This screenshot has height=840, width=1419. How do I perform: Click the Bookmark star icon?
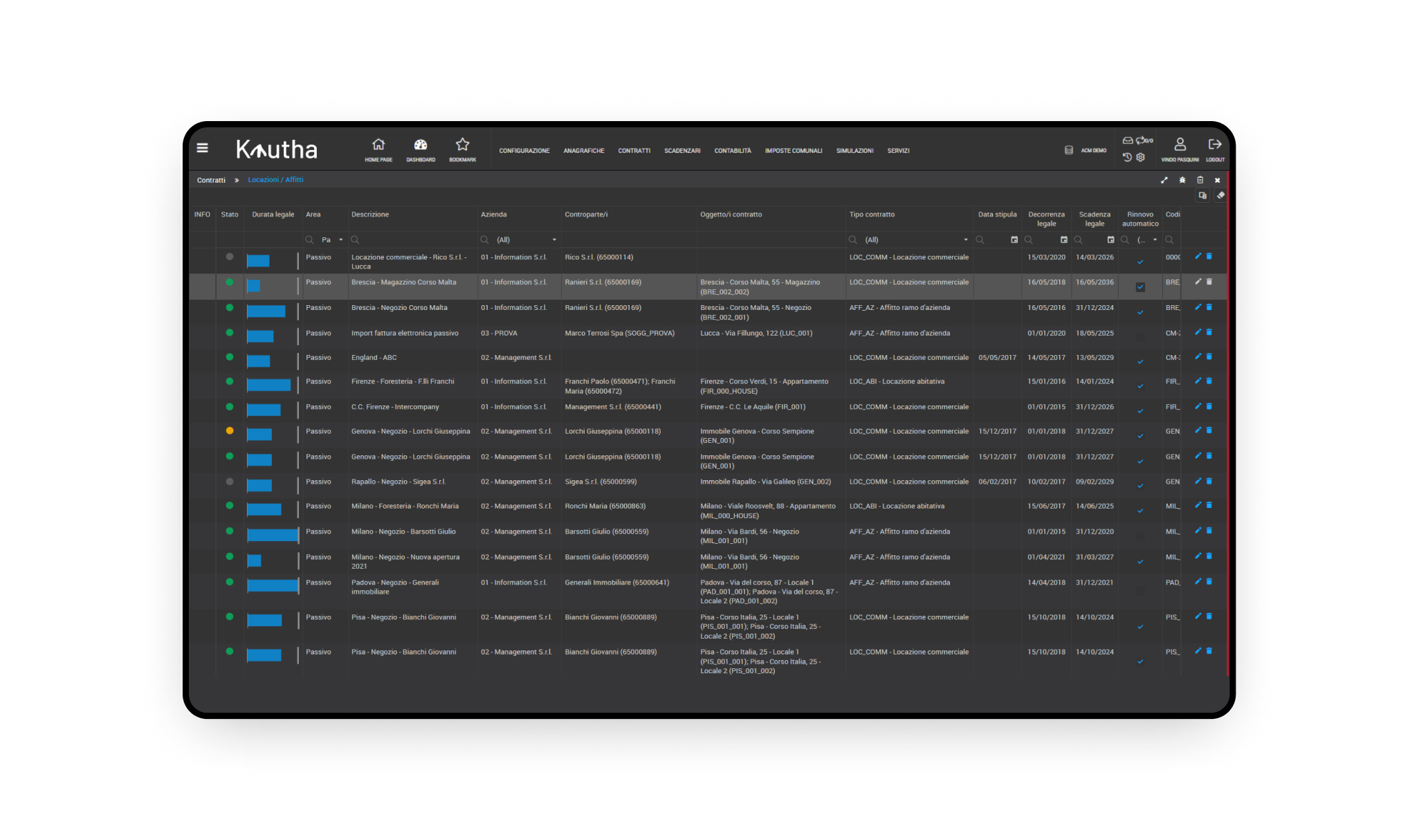coord(462,145)
